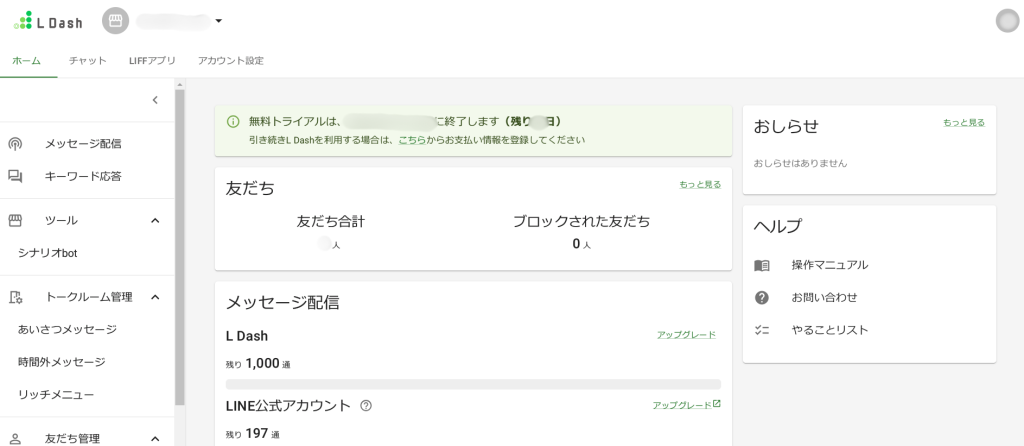The image size is (1024, 446).
Task: Open the 操作マニュアル book icon
Action: pos(762,266)
